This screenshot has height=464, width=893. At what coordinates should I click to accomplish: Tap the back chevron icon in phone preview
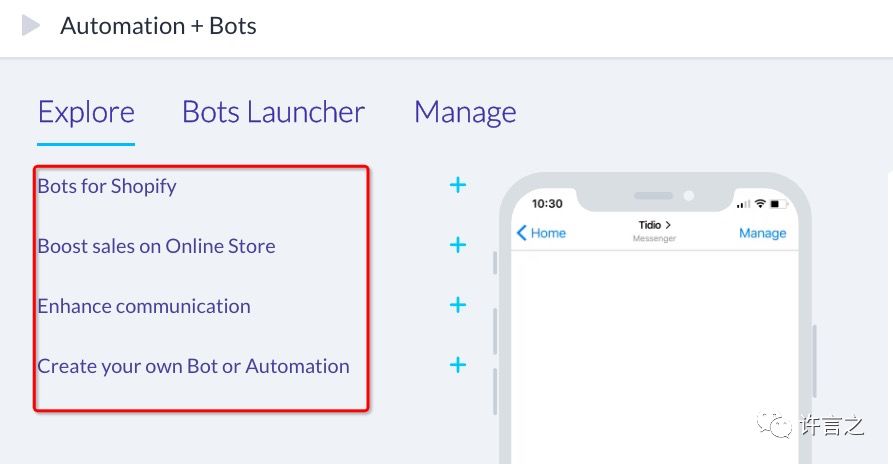click(x=521, y=233)
